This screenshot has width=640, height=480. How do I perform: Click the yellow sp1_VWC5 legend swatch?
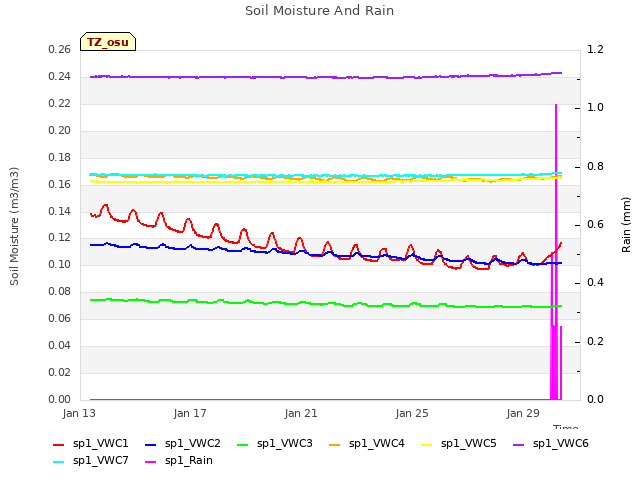pos(427,444)
